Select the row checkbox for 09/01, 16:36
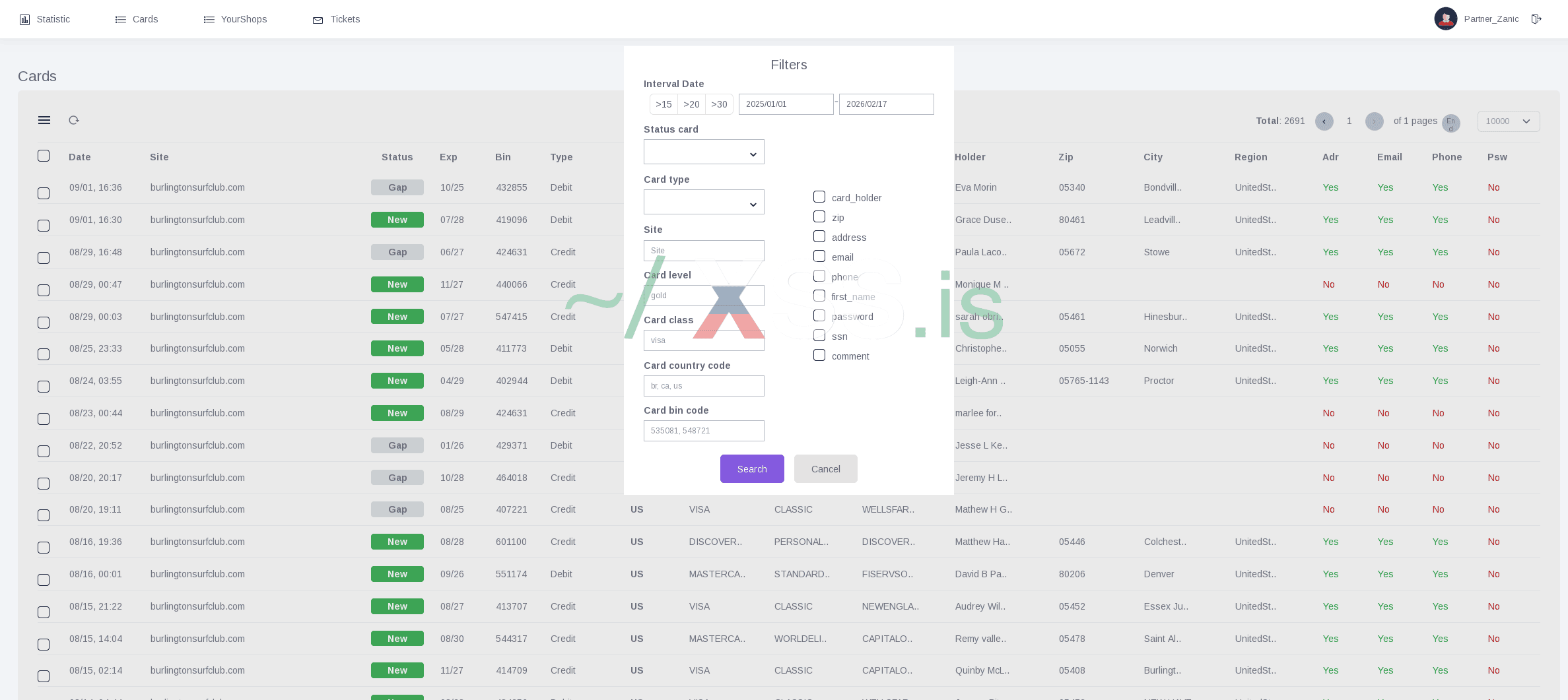This screenshot has width=1568, height=700. tap(44, 193)
